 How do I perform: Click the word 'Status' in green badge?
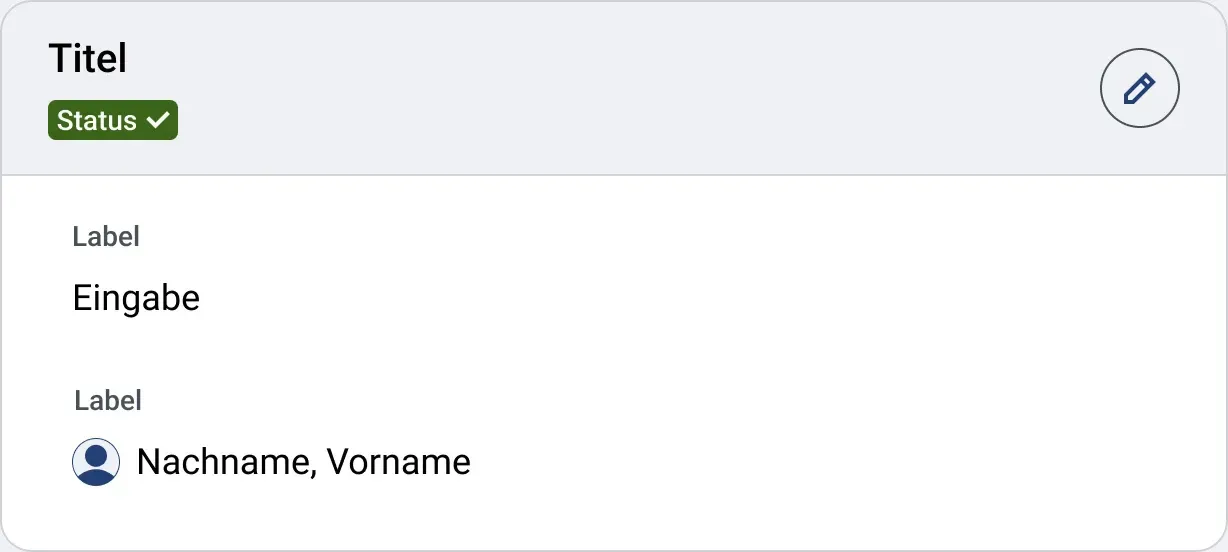(97, 120)
